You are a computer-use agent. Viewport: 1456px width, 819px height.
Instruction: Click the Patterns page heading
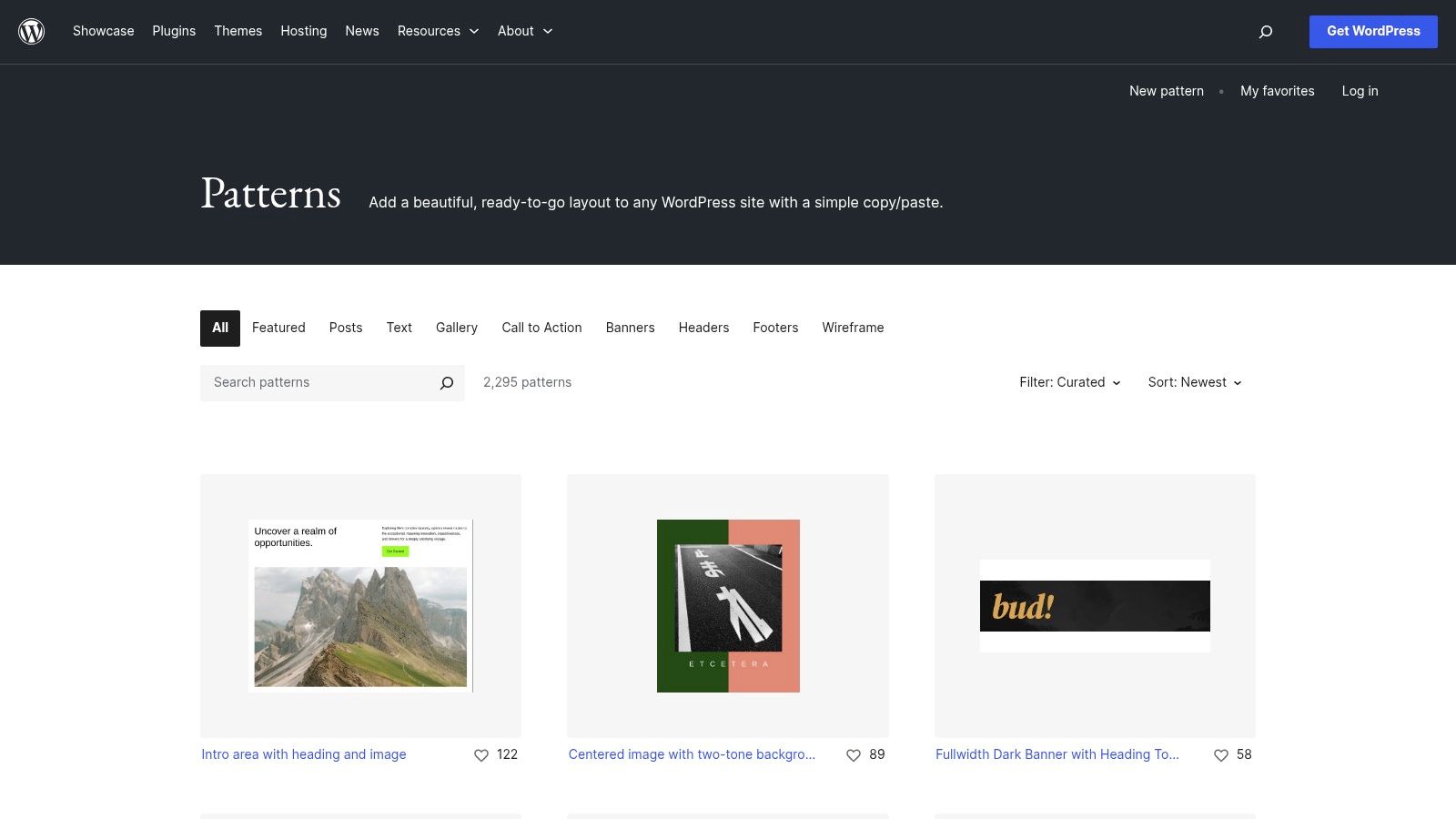click(x=271, y=194)
